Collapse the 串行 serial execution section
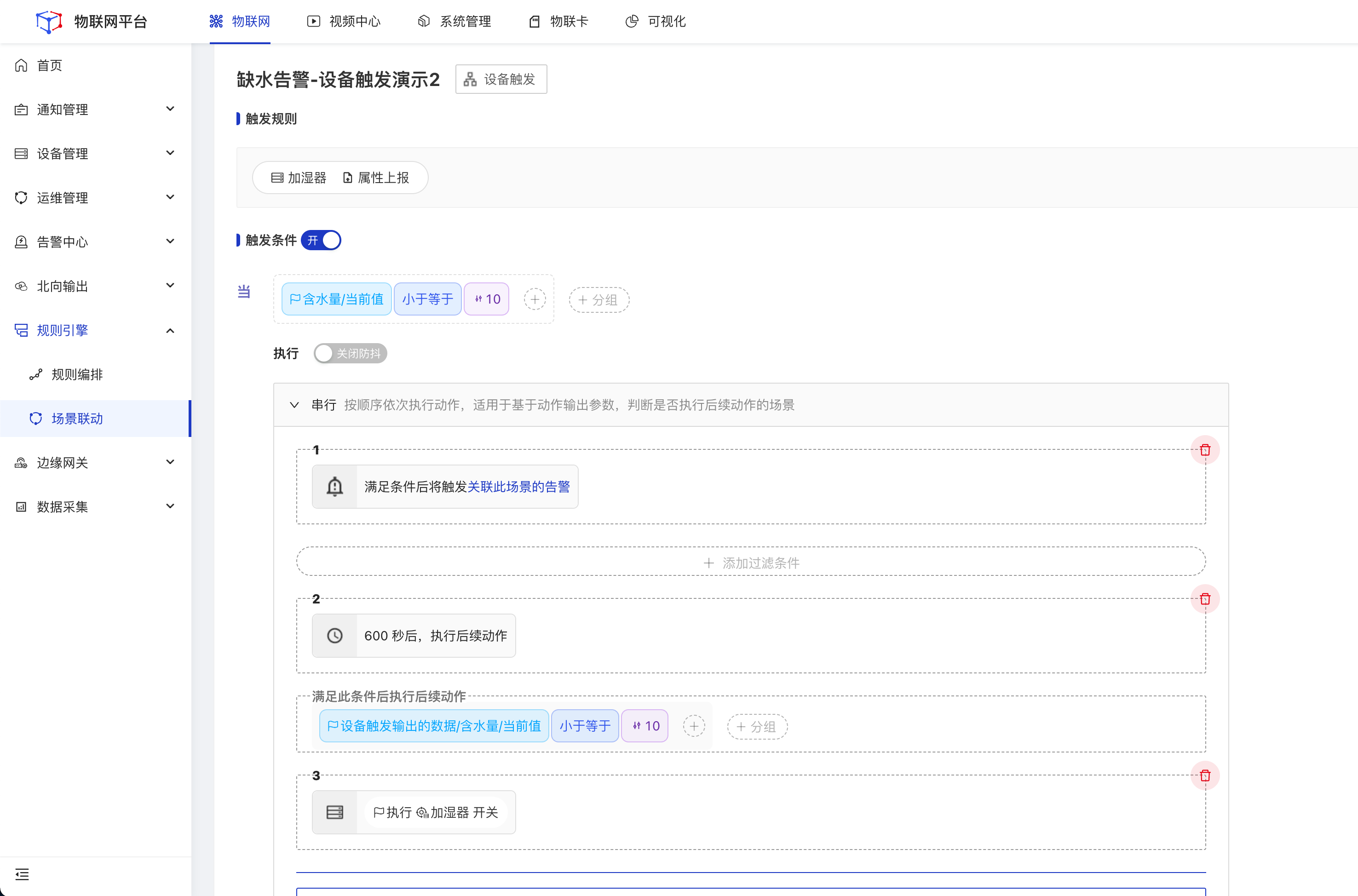 tap(294, 405)
